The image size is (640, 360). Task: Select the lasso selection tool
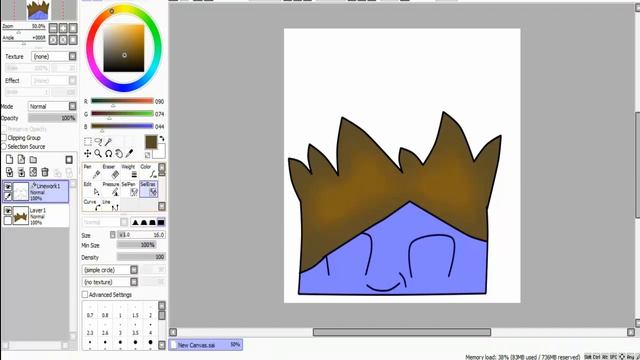[98, 142]
